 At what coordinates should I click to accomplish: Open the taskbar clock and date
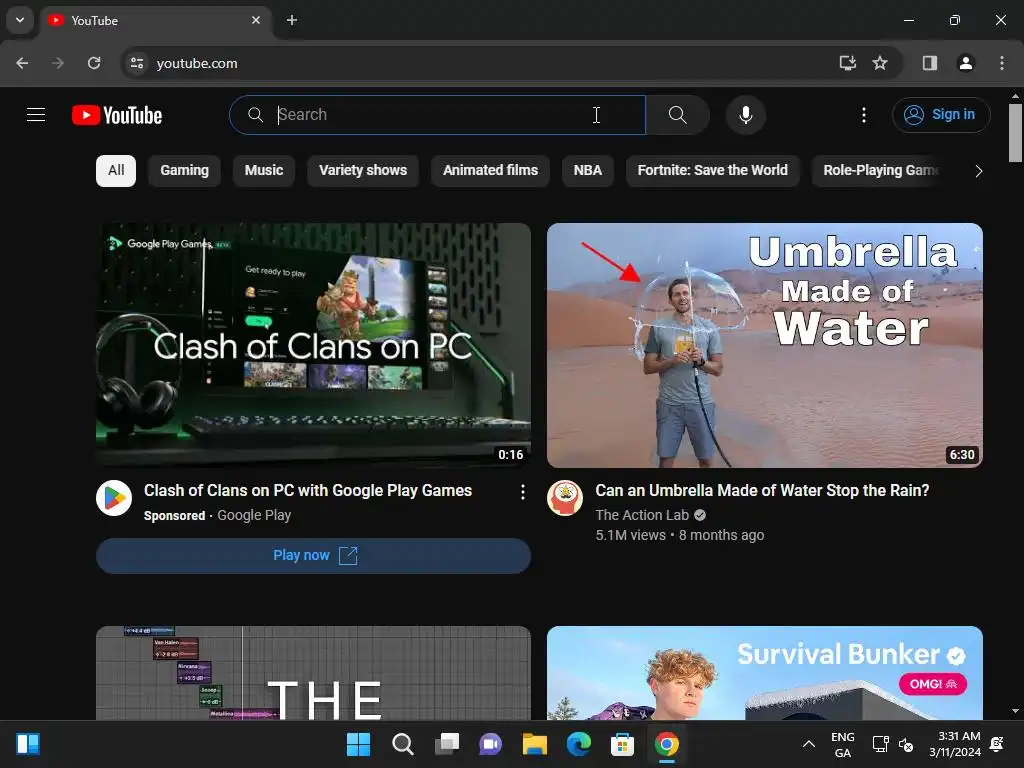pyautogui.click(x=955, y=744)
